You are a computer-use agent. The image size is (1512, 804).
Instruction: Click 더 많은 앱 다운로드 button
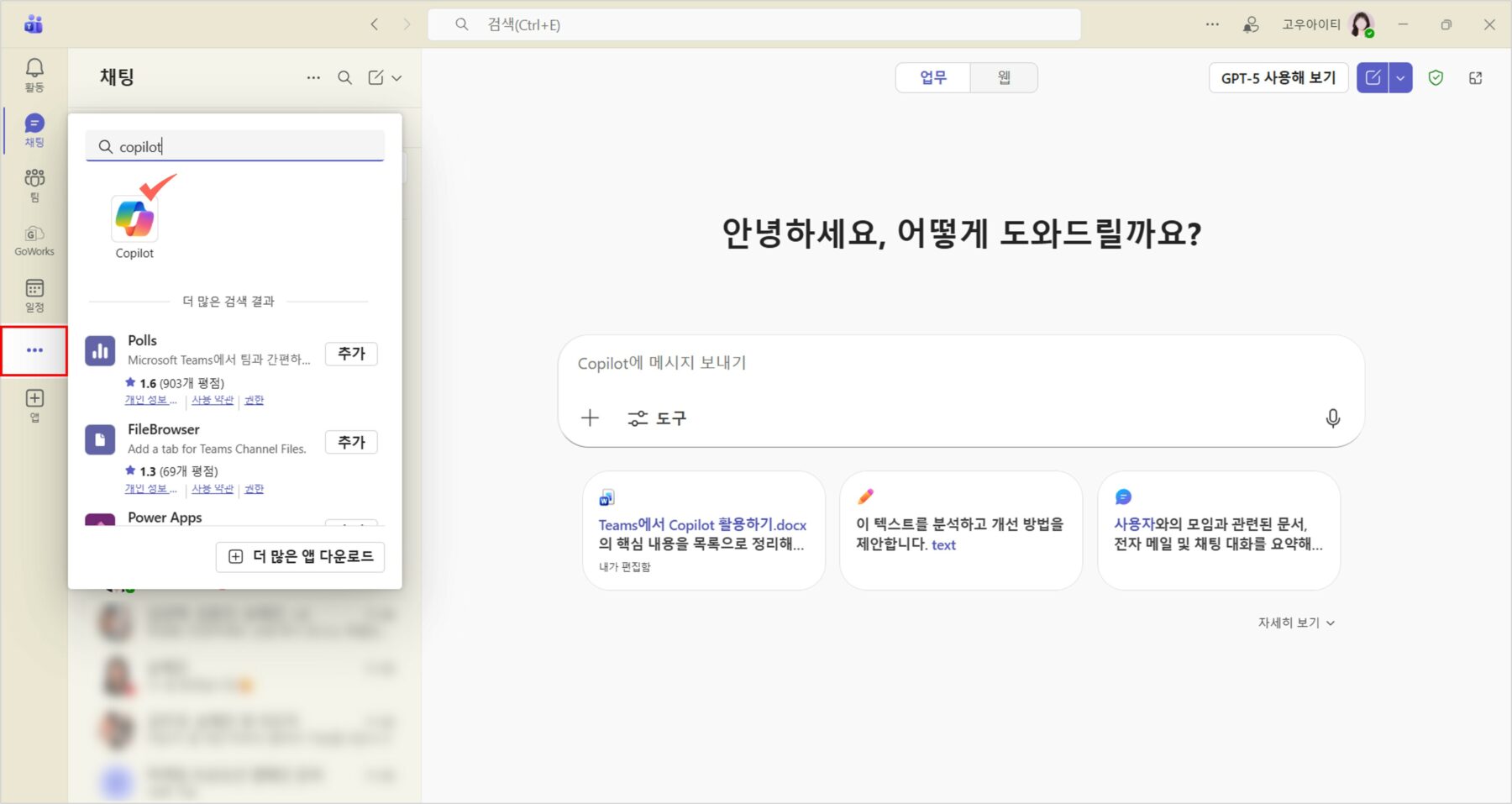(301, 557)
